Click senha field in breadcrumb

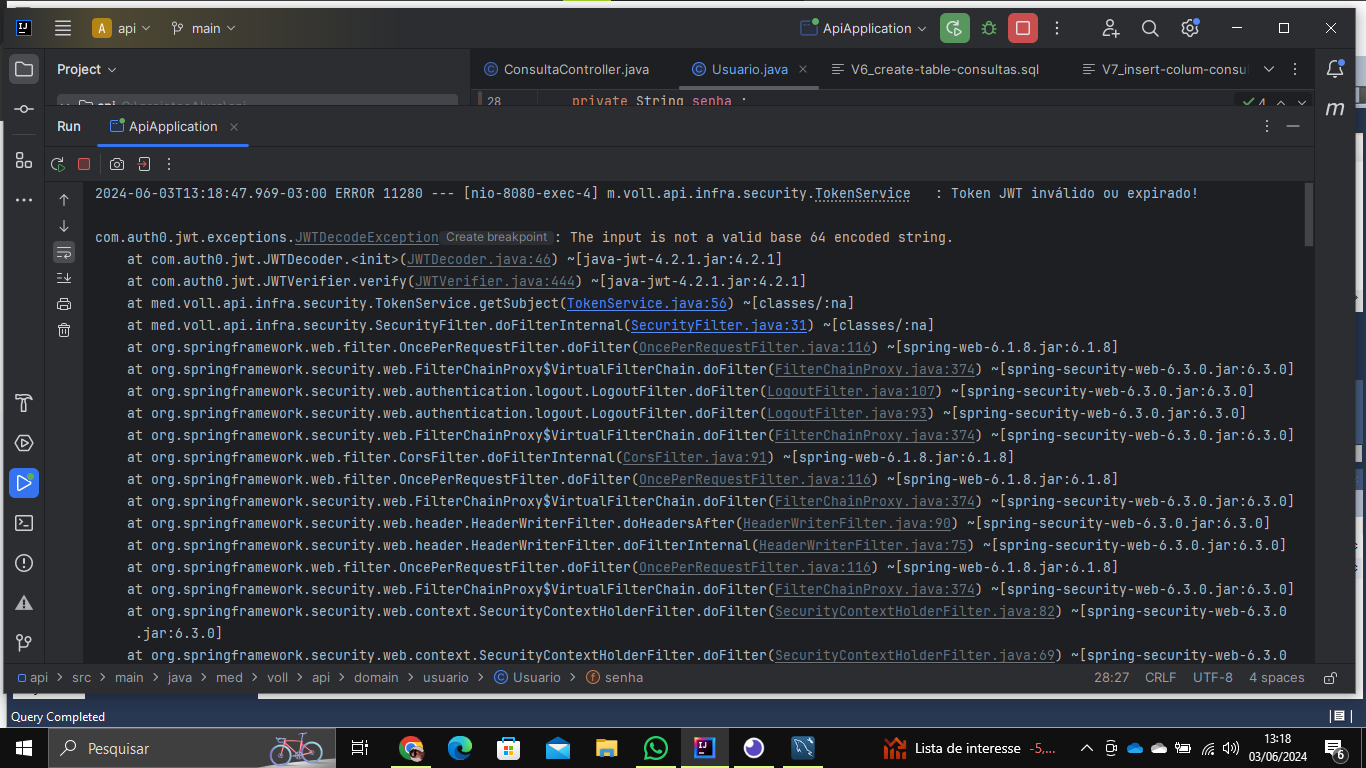(x=614, y=678)
